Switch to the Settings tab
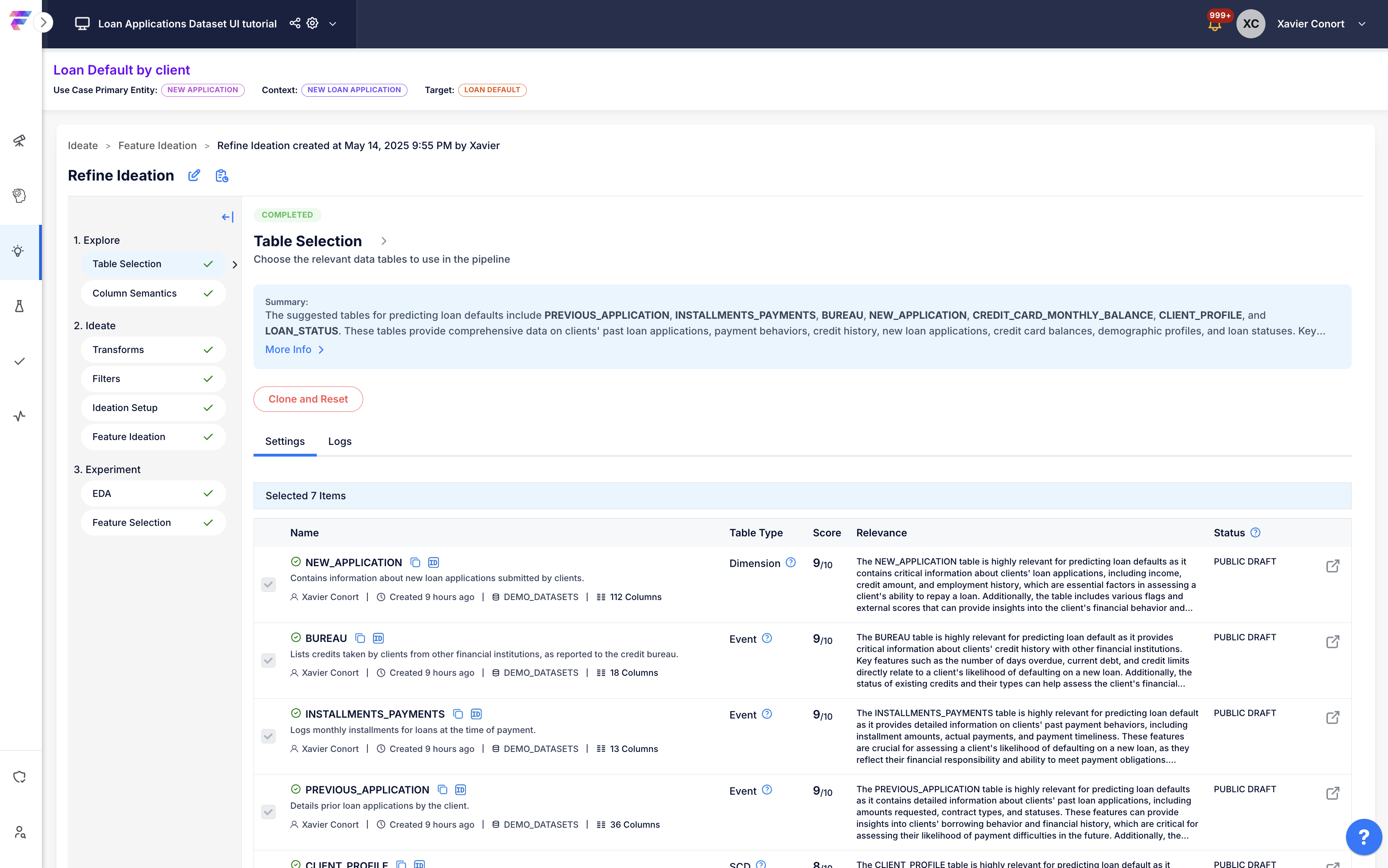The width and height of the screenshot is (1388, 868). pyautogui.click(x=285, y=441)
